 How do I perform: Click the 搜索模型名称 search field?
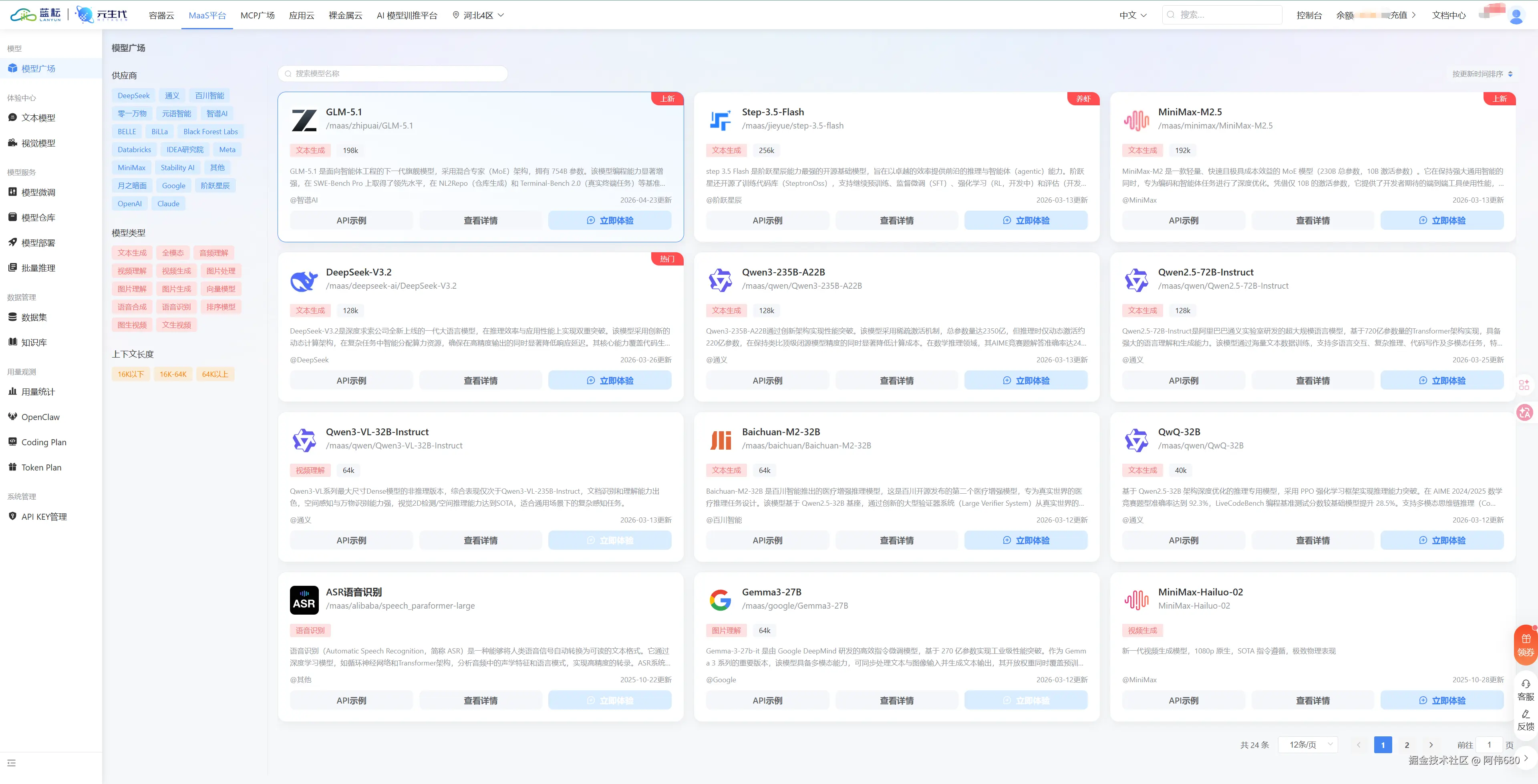tap(393, 73)
